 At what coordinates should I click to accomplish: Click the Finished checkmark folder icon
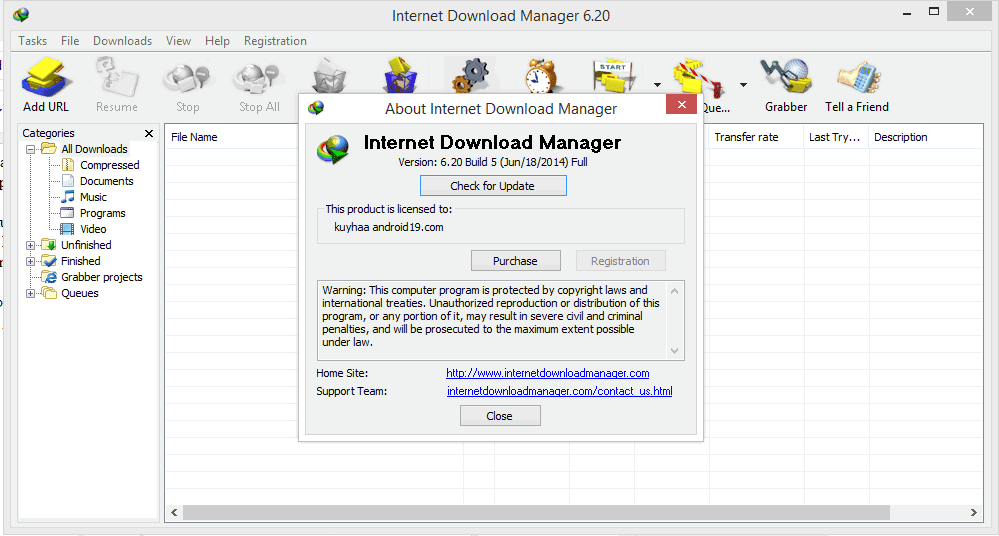49,261
